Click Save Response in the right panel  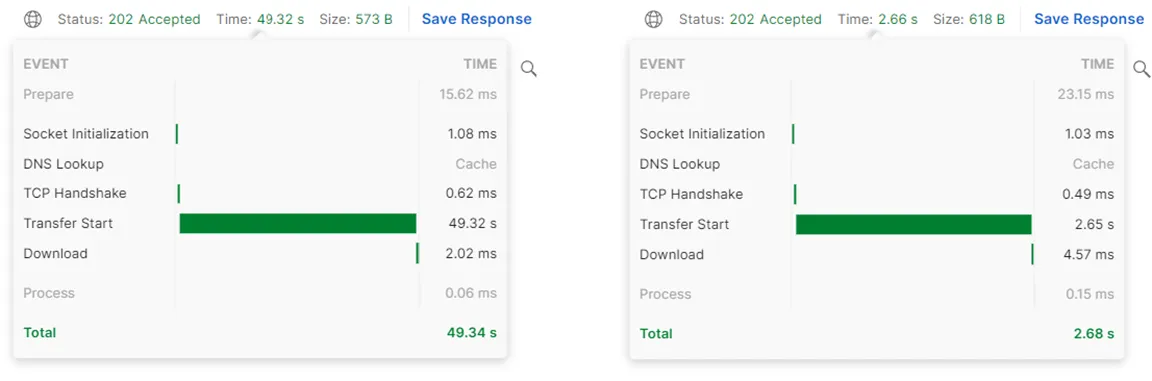click(x=1089, y=19)
